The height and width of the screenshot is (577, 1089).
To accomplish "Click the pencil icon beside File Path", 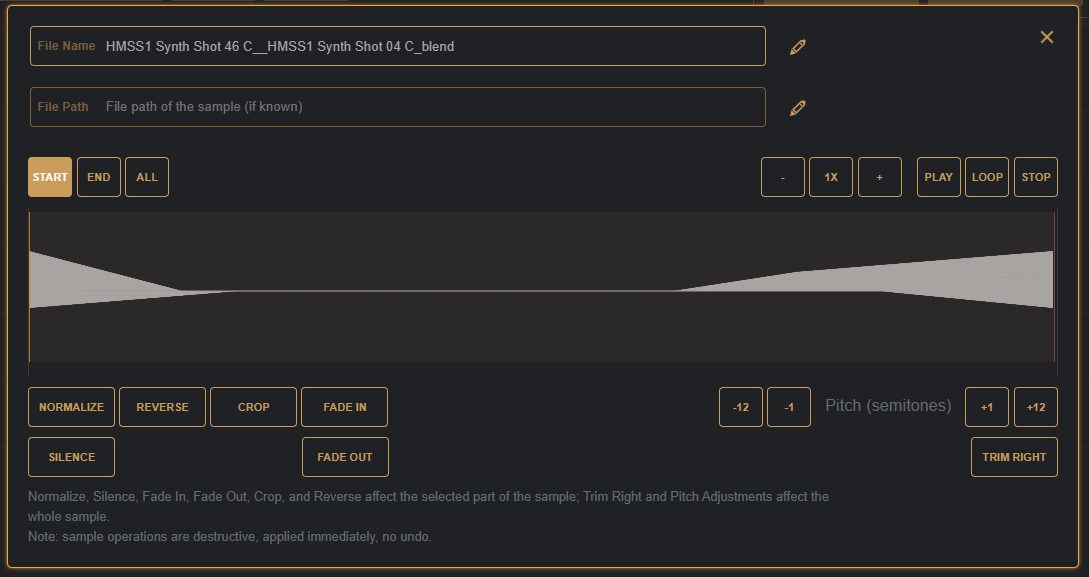I will pos(797,108).
